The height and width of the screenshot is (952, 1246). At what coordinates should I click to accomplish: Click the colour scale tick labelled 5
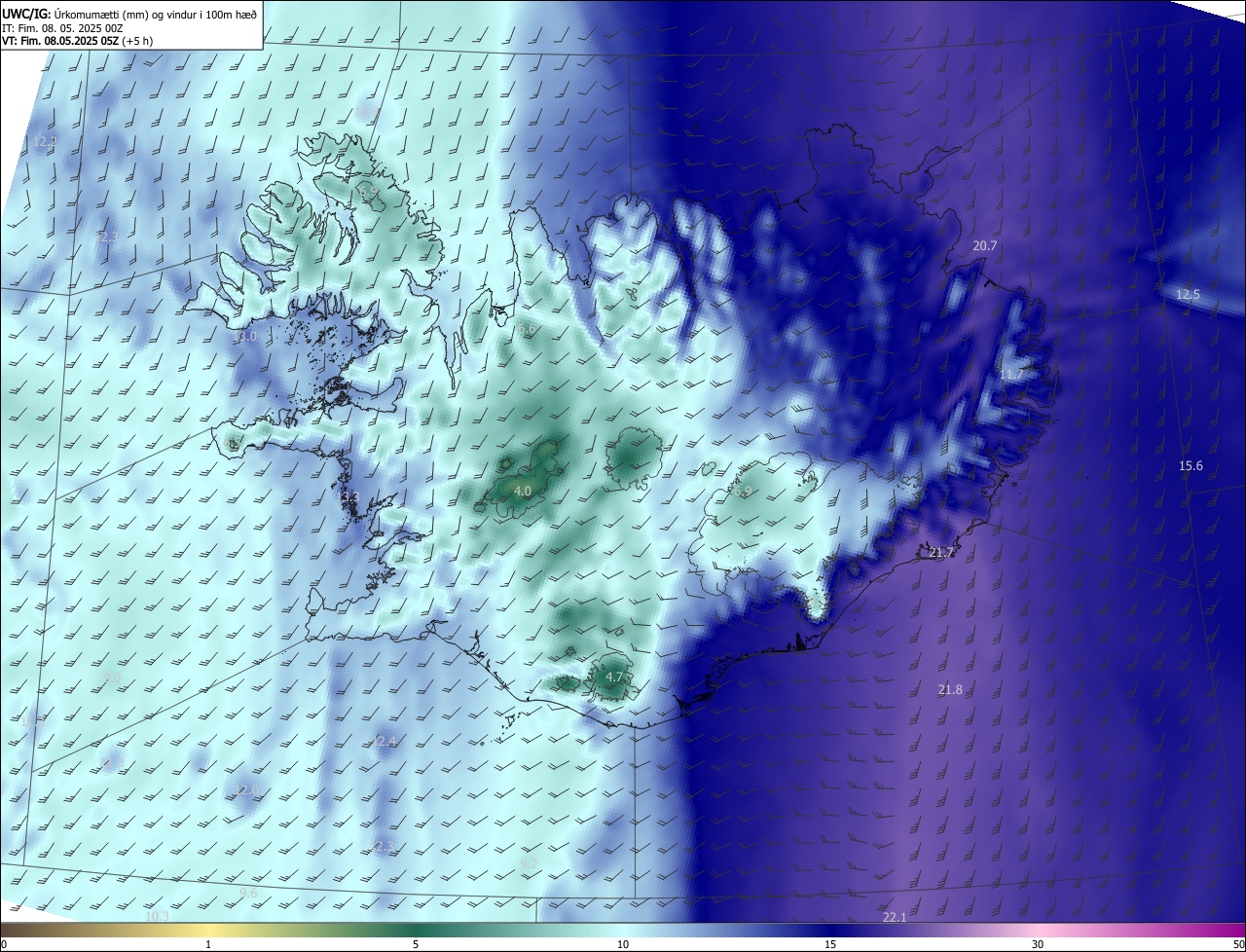(x=416, y=945)
